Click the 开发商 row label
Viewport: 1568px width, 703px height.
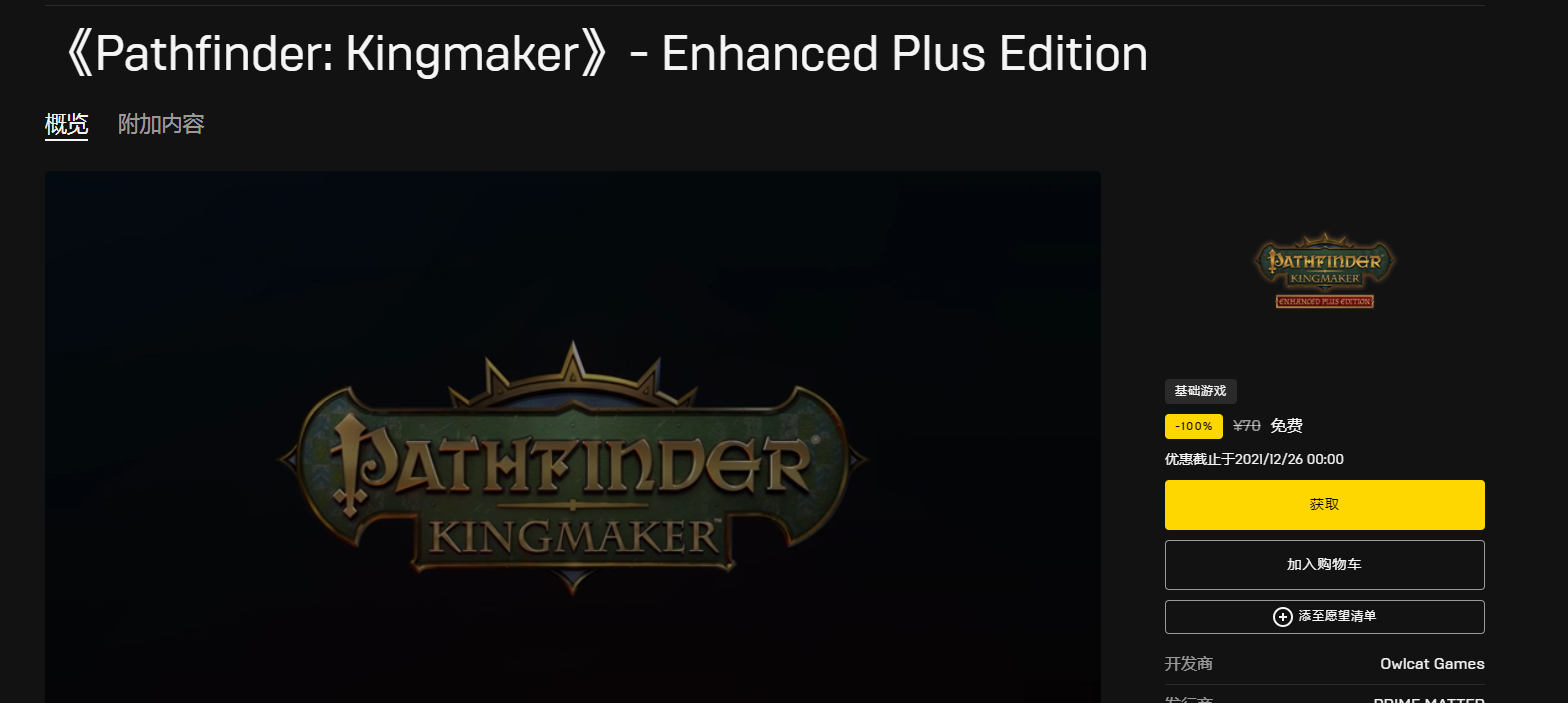tap(1189, 664)
